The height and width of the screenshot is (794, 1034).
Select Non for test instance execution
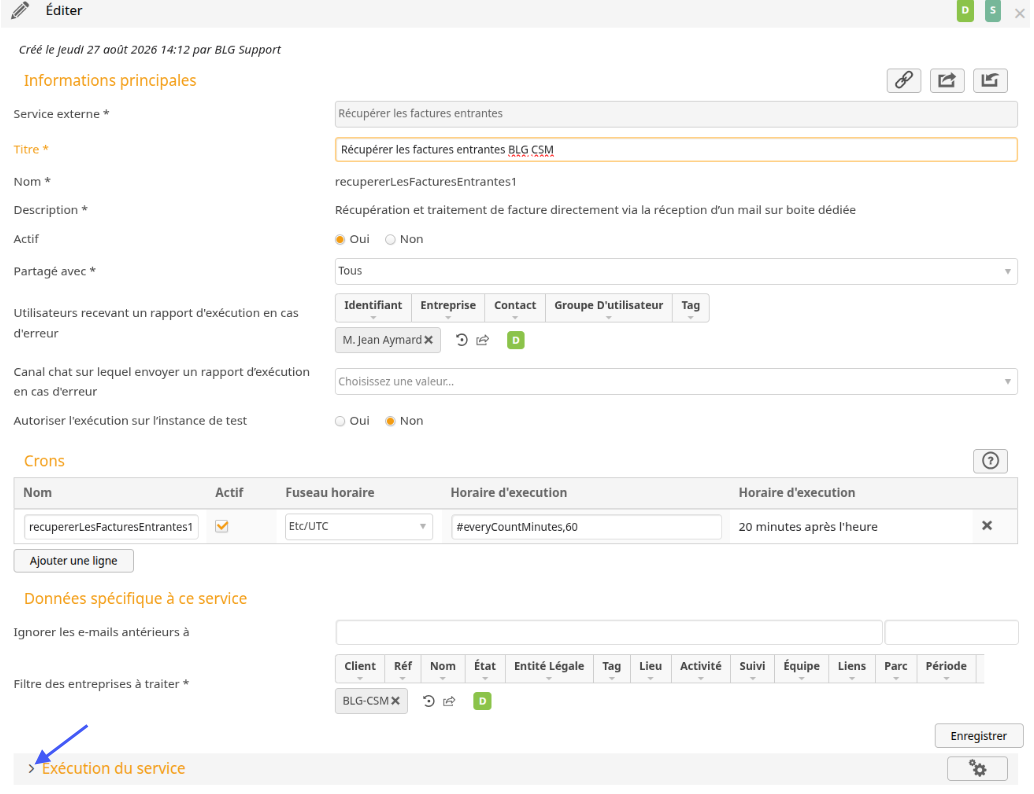coord(390,421)
